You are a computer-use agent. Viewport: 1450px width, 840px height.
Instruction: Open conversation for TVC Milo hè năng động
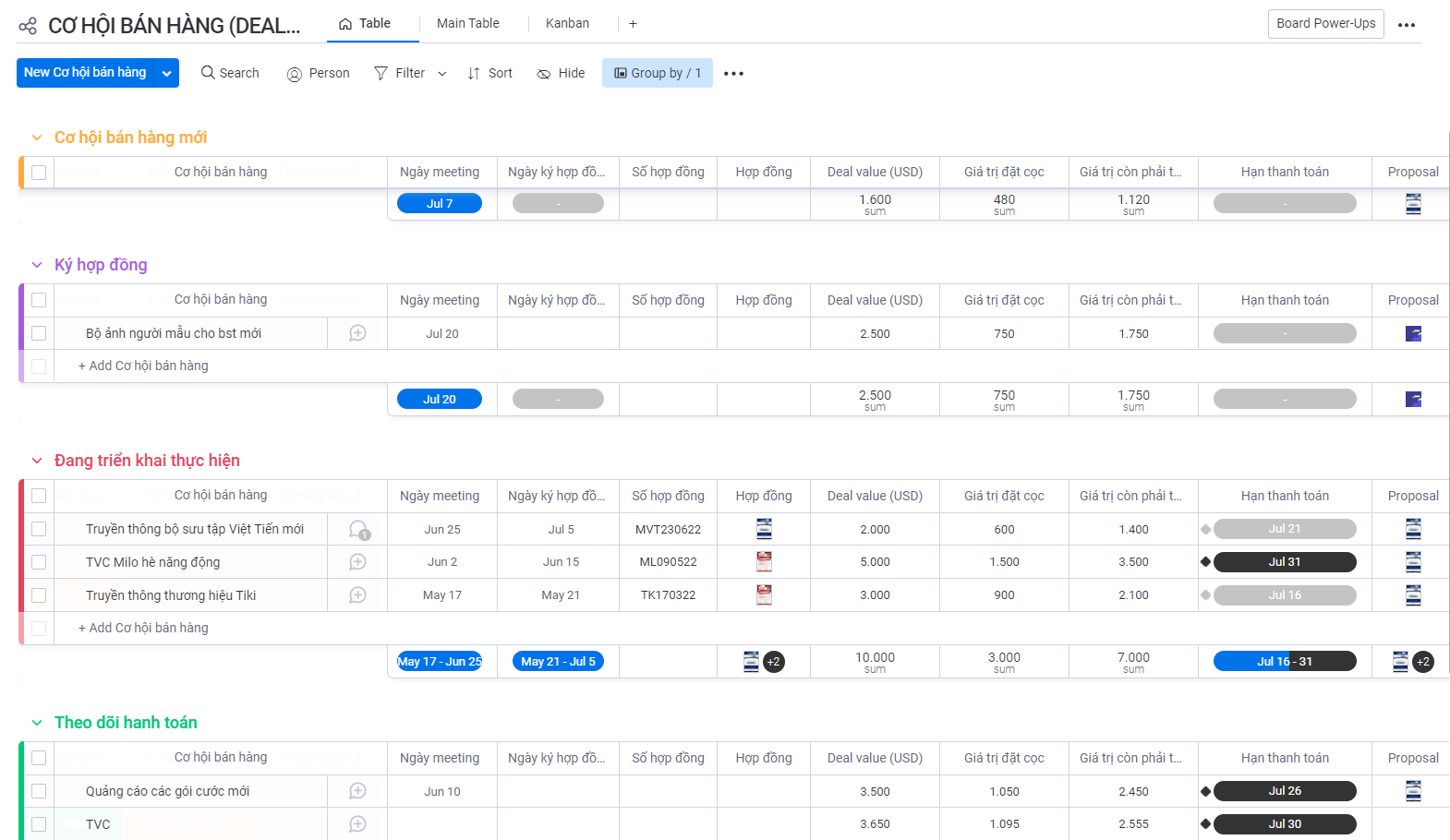pos(357,562)
